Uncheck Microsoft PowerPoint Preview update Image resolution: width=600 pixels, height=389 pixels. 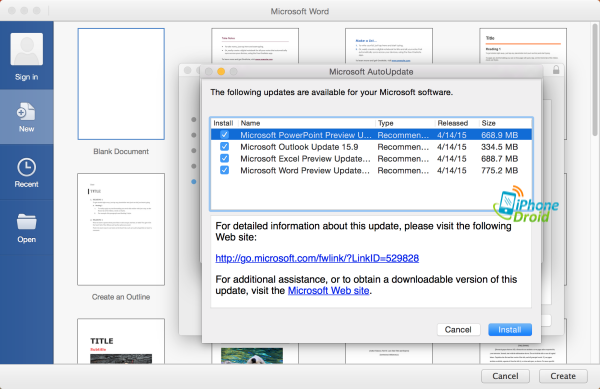tap(225, 135)
